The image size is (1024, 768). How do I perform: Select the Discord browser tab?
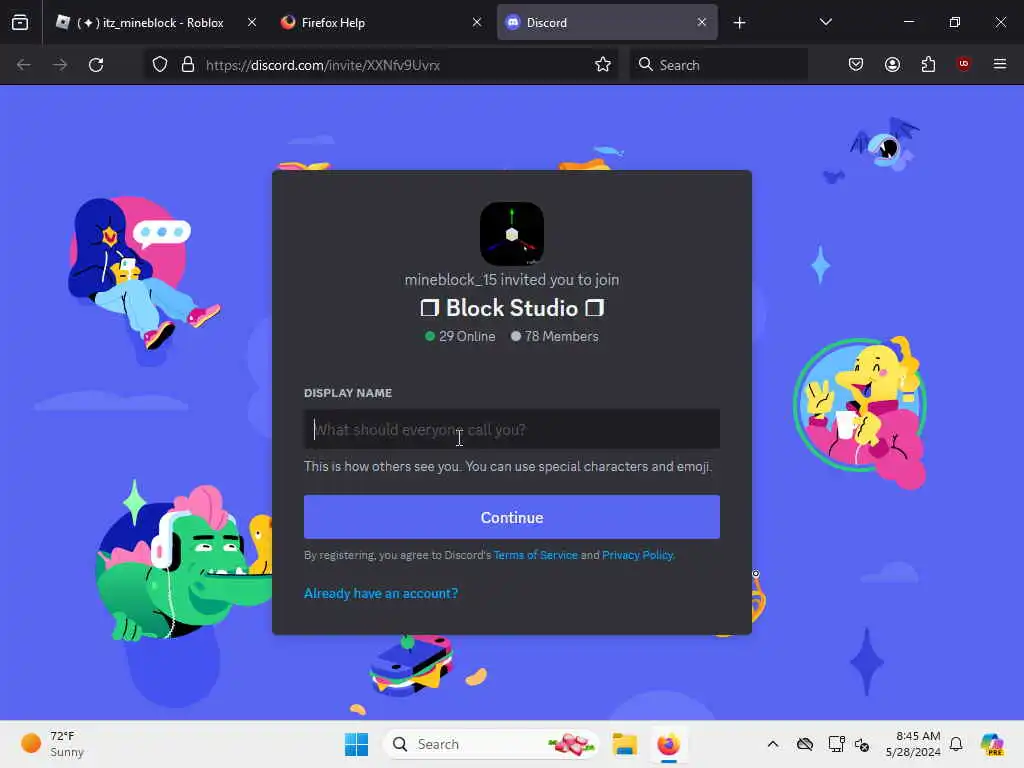click(x=607, y=22)
